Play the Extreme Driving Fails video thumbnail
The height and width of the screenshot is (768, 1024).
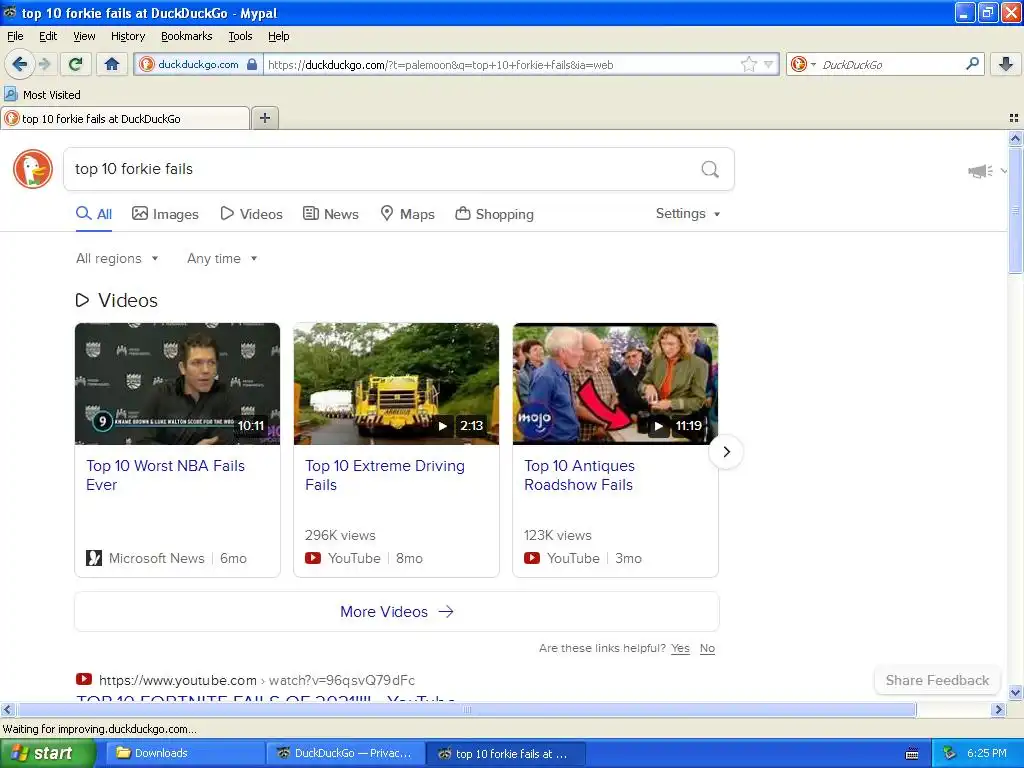pyautogui.click(x=396, y=384)
